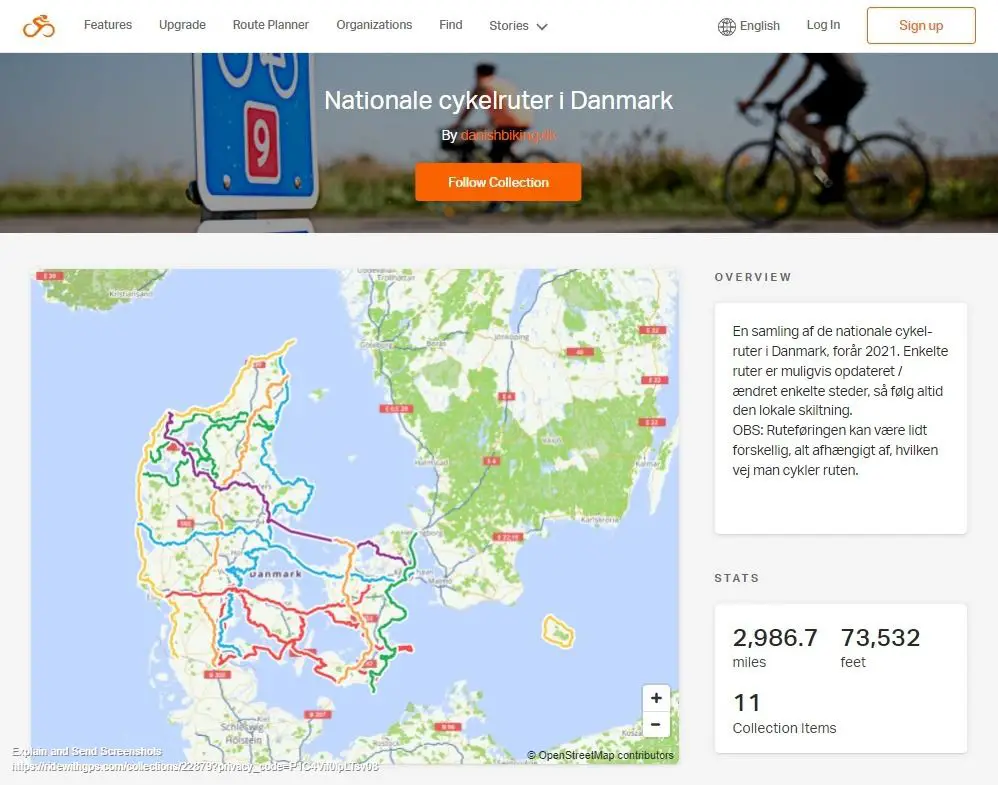Go to the Upgrade page
The height and width of the screenshot is (785, 998).
(183, 25)
